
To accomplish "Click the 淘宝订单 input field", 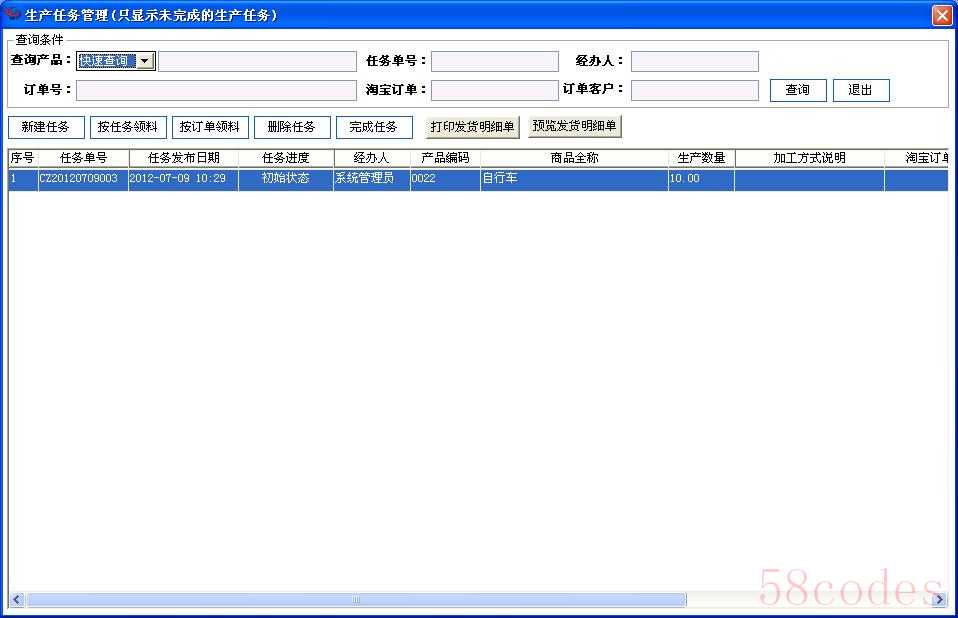I will point(495,91).
